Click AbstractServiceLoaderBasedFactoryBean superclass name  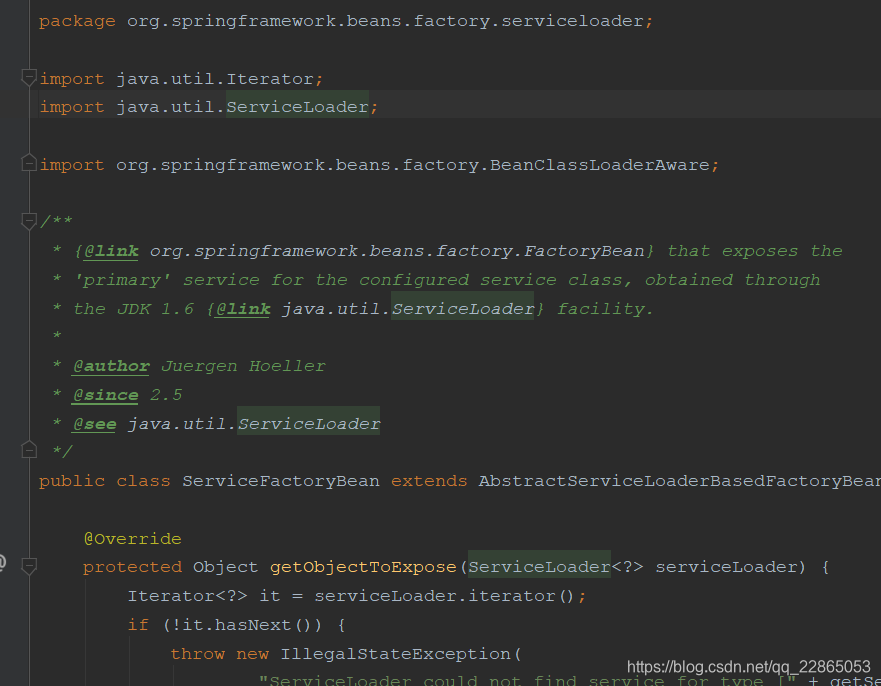tap(679, 481)
